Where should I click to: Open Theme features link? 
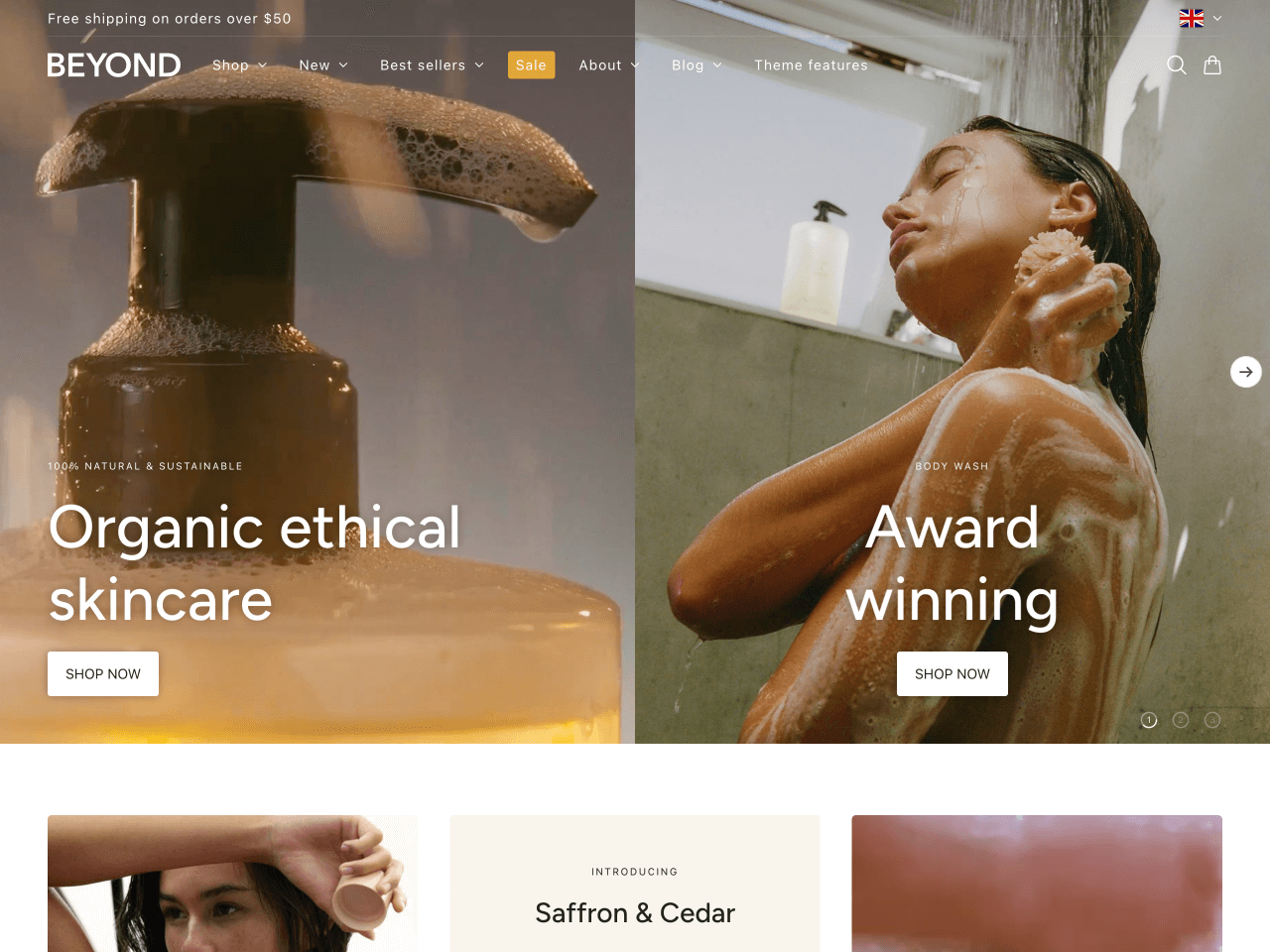click(811, 65)
